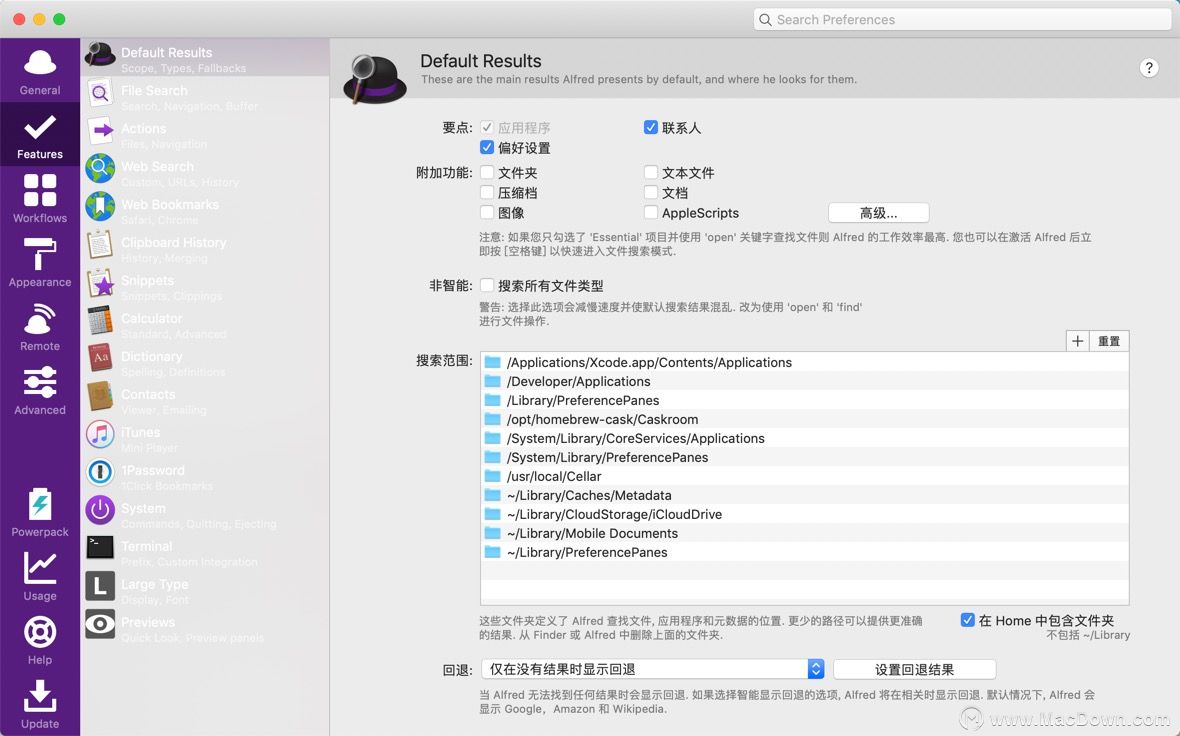Open the question mark help button
1180x736 pixels.
tap(1148, 68)
